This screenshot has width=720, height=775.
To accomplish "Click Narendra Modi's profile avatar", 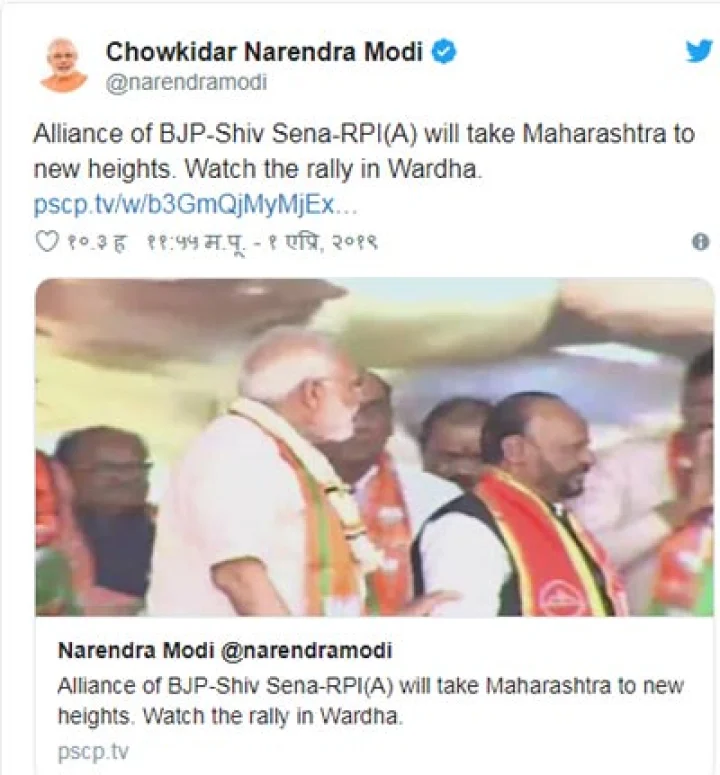I will 63,65.
